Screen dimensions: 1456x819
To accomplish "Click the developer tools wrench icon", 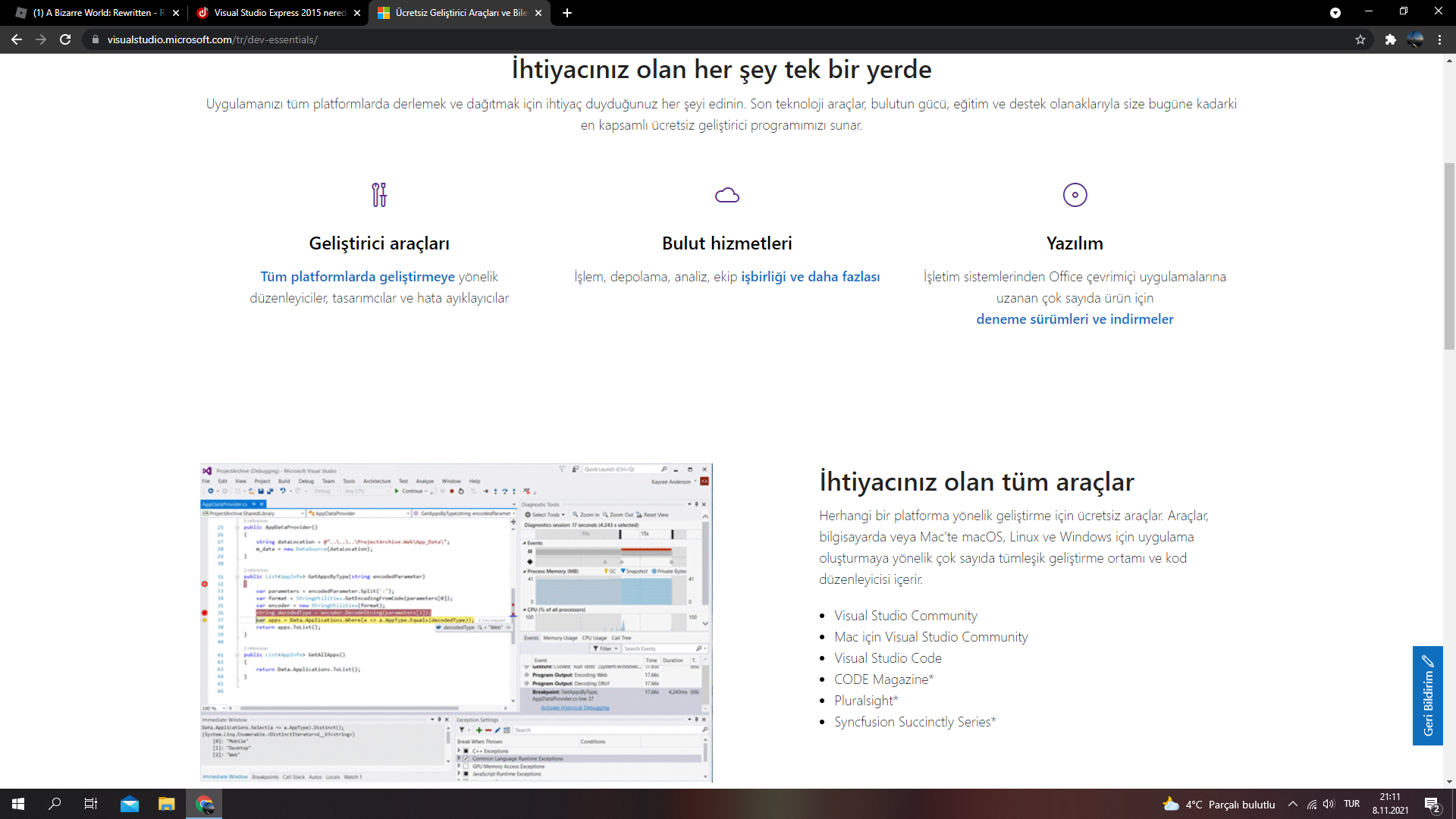I will pyautogui.click(x=379, y=195).
